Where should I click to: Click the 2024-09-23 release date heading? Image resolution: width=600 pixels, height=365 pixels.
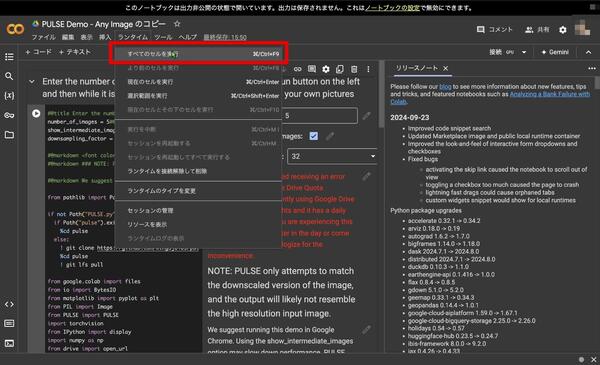410,117
